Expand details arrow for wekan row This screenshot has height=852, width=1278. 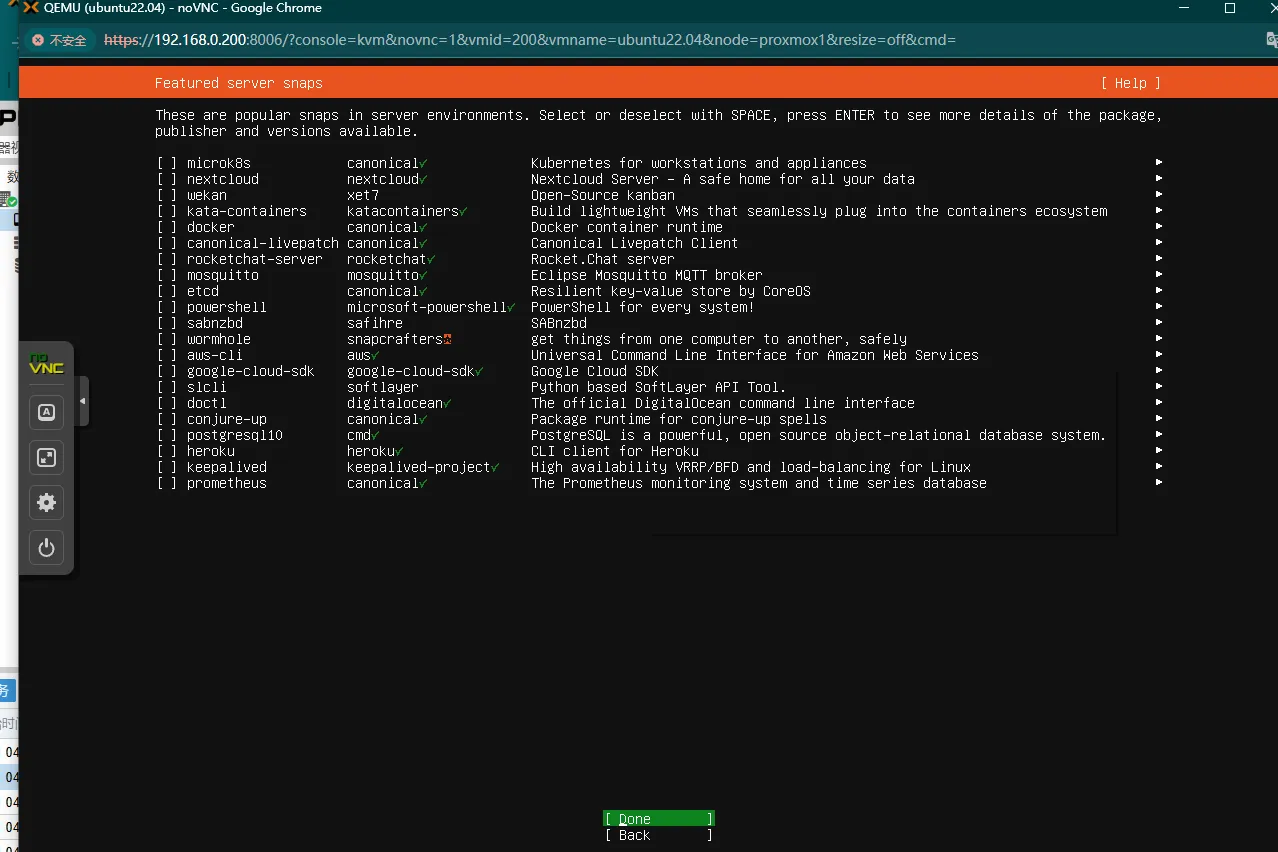pos(1159,194)
